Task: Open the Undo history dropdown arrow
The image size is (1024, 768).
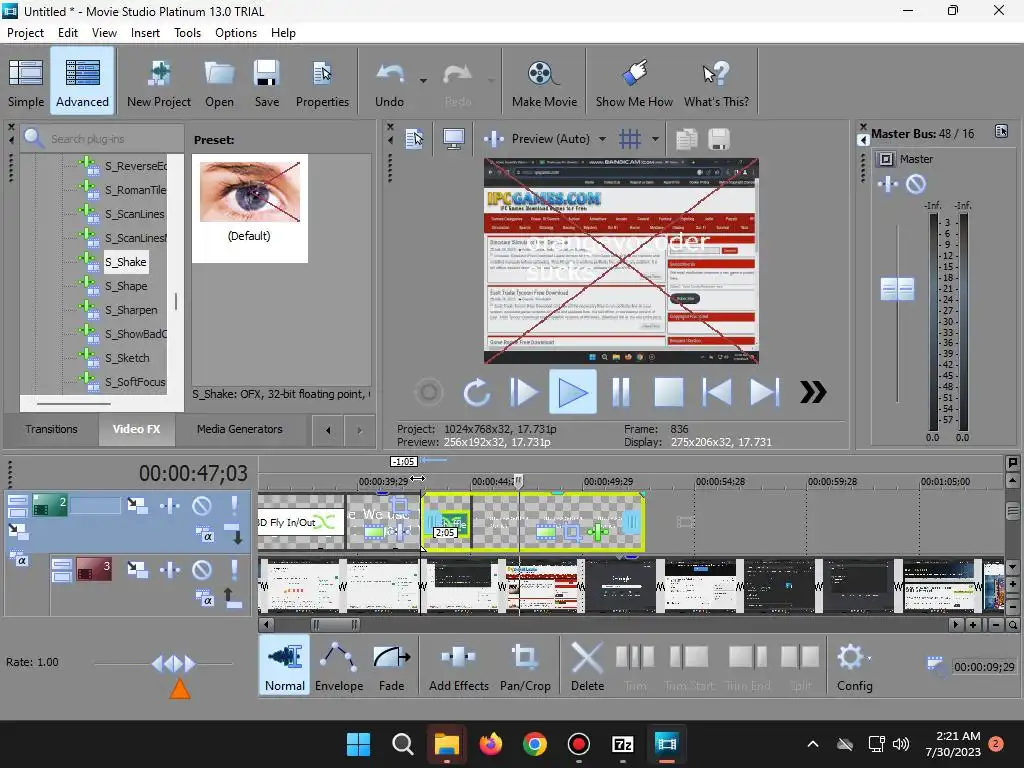Action: pos(423,81)
